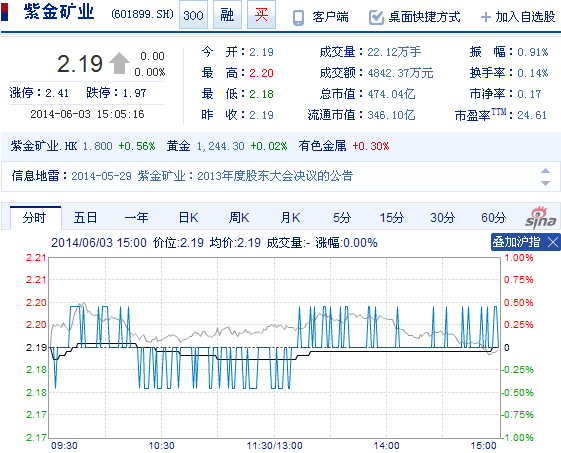Close the 叠加沪指 overlay with X
561x453 pixels.
click(553, 242)
